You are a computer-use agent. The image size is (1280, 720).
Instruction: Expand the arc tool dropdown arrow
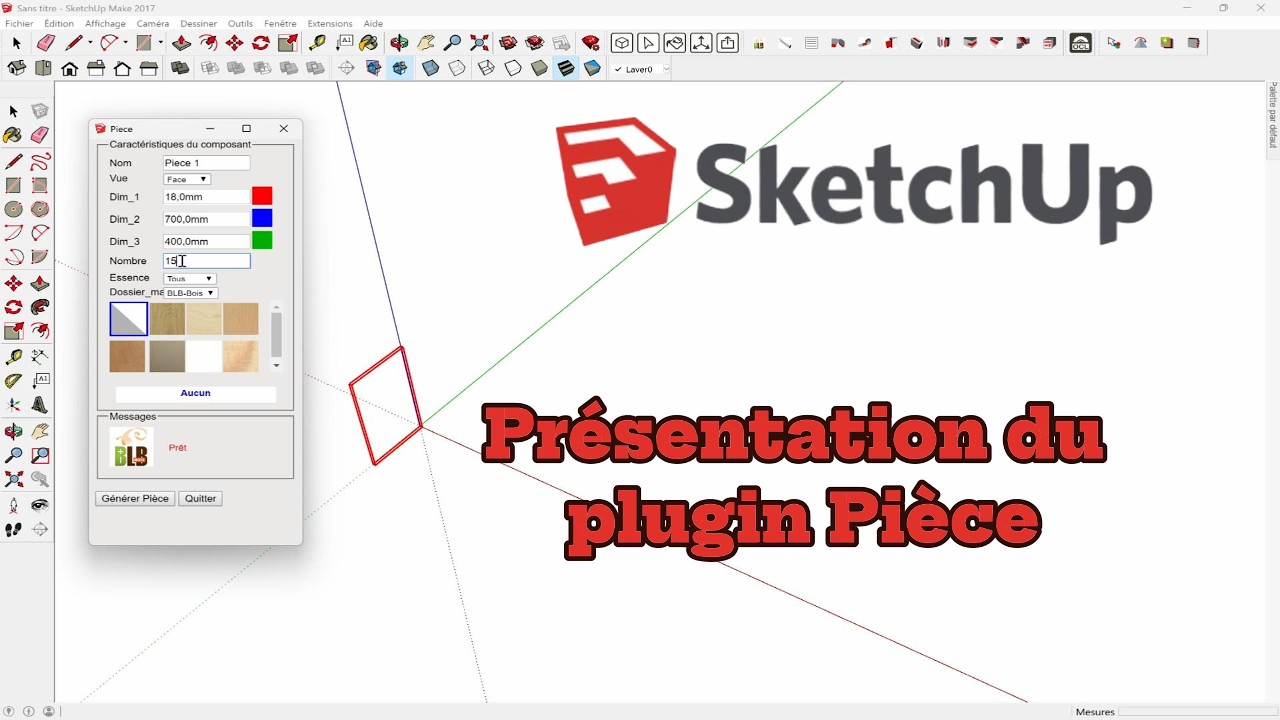pos(124,43)
